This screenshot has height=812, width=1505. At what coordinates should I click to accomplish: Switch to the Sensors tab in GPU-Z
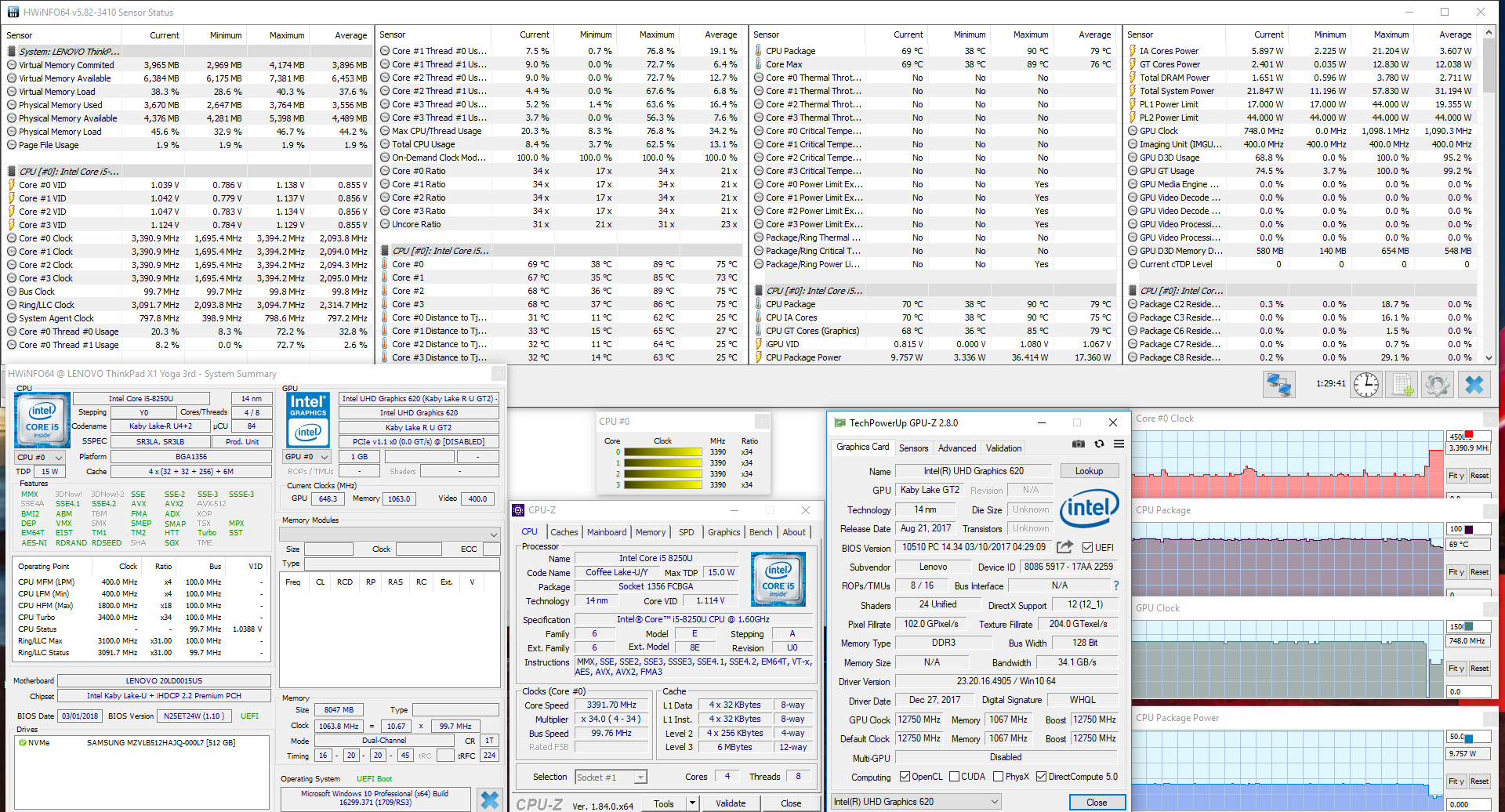[913, 448]
